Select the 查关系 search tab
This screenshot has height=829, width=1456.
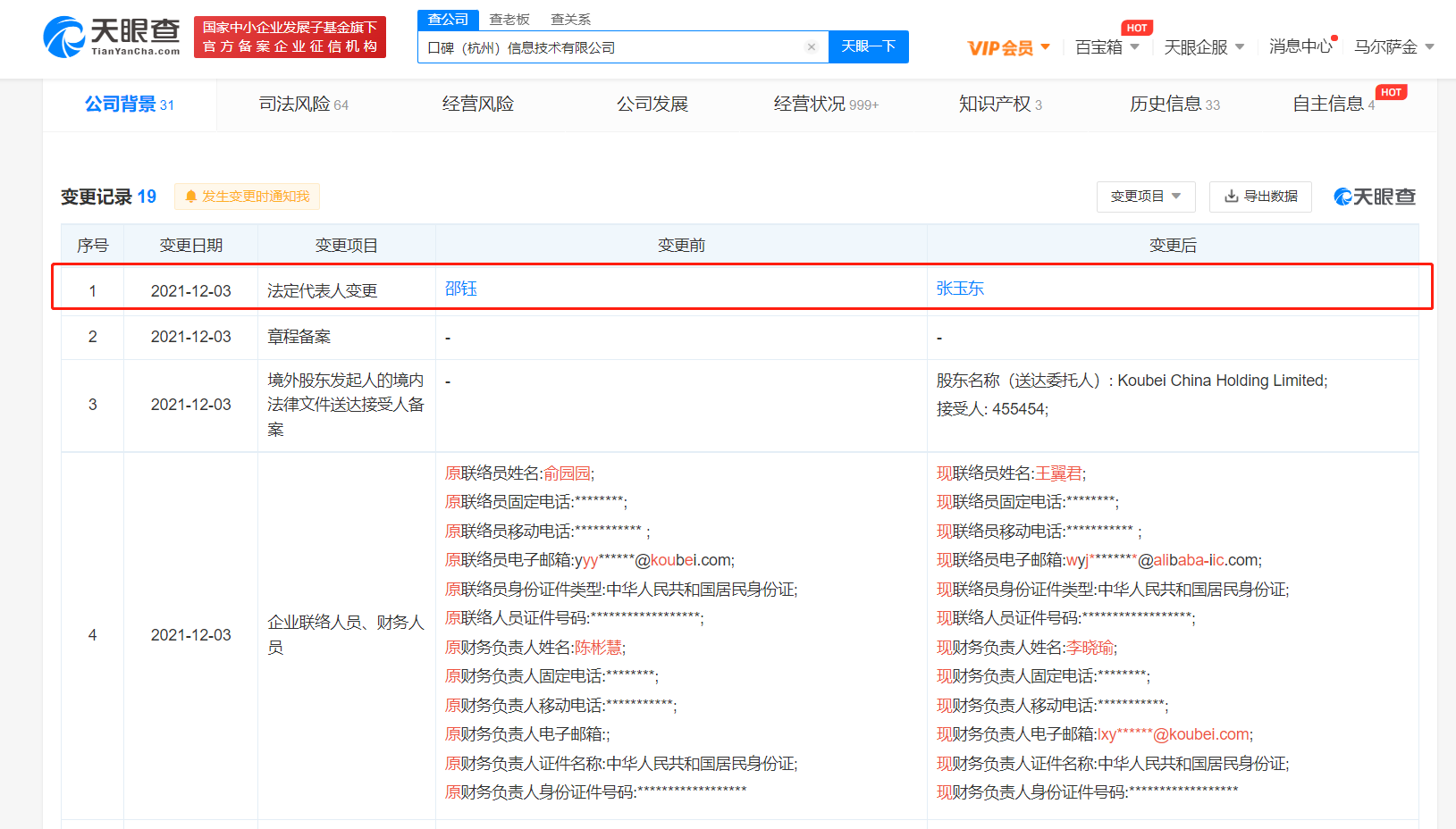tap(570, 20)
